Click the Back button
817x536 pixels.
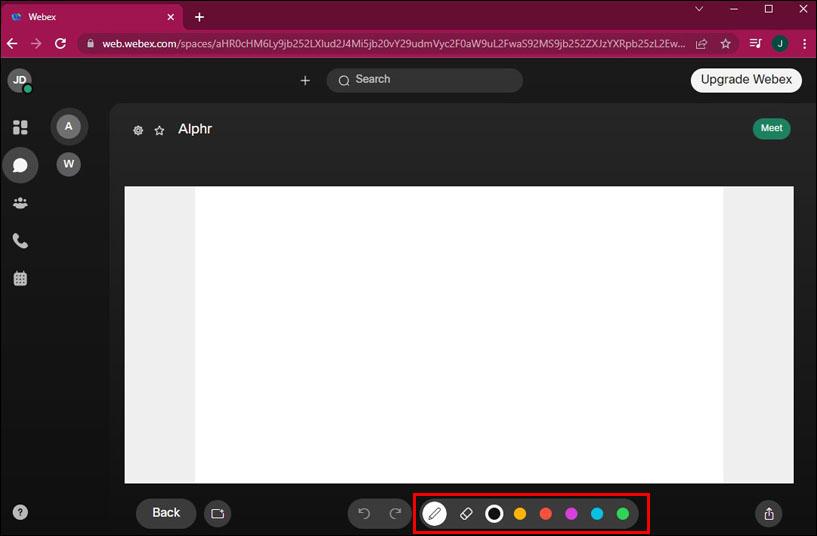click(166, 513)
